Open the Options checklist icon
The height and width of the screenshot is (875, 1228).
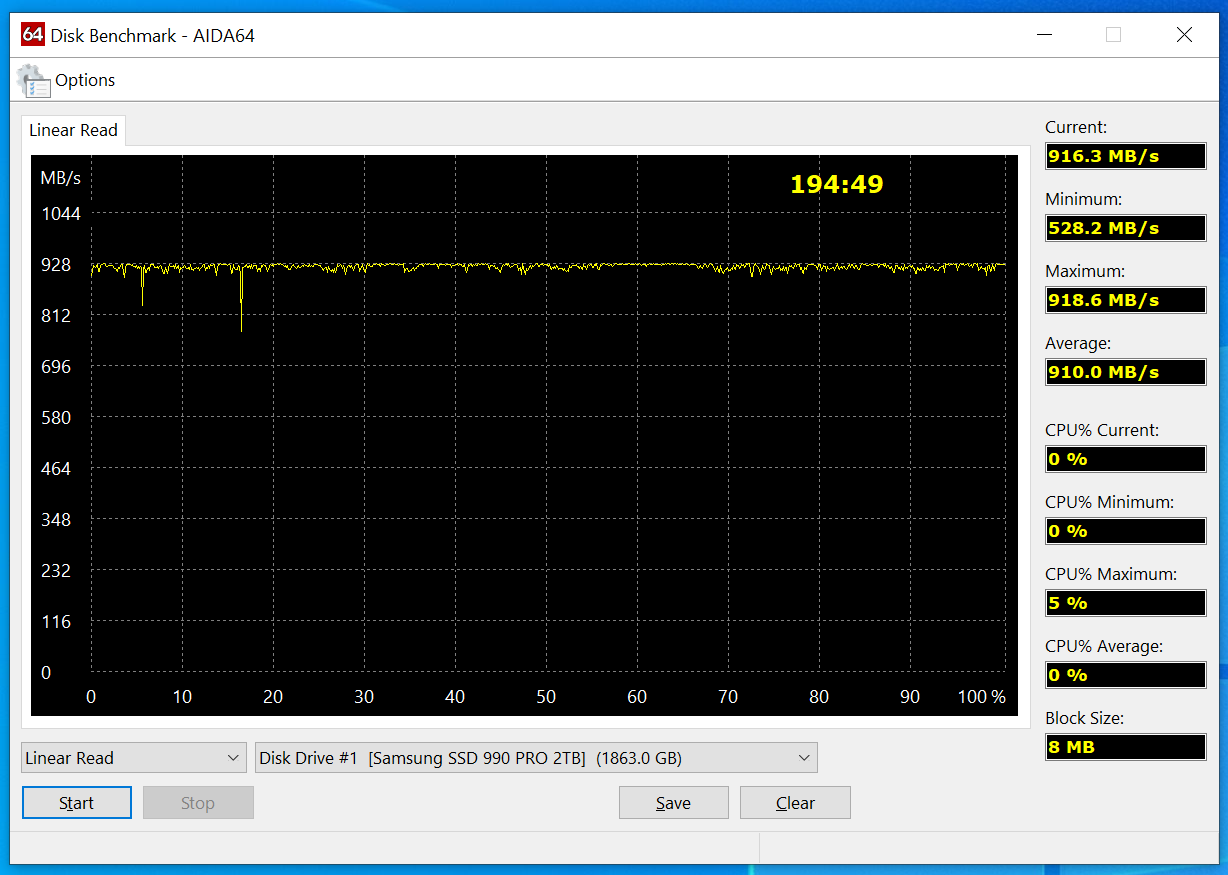point(34,81)
